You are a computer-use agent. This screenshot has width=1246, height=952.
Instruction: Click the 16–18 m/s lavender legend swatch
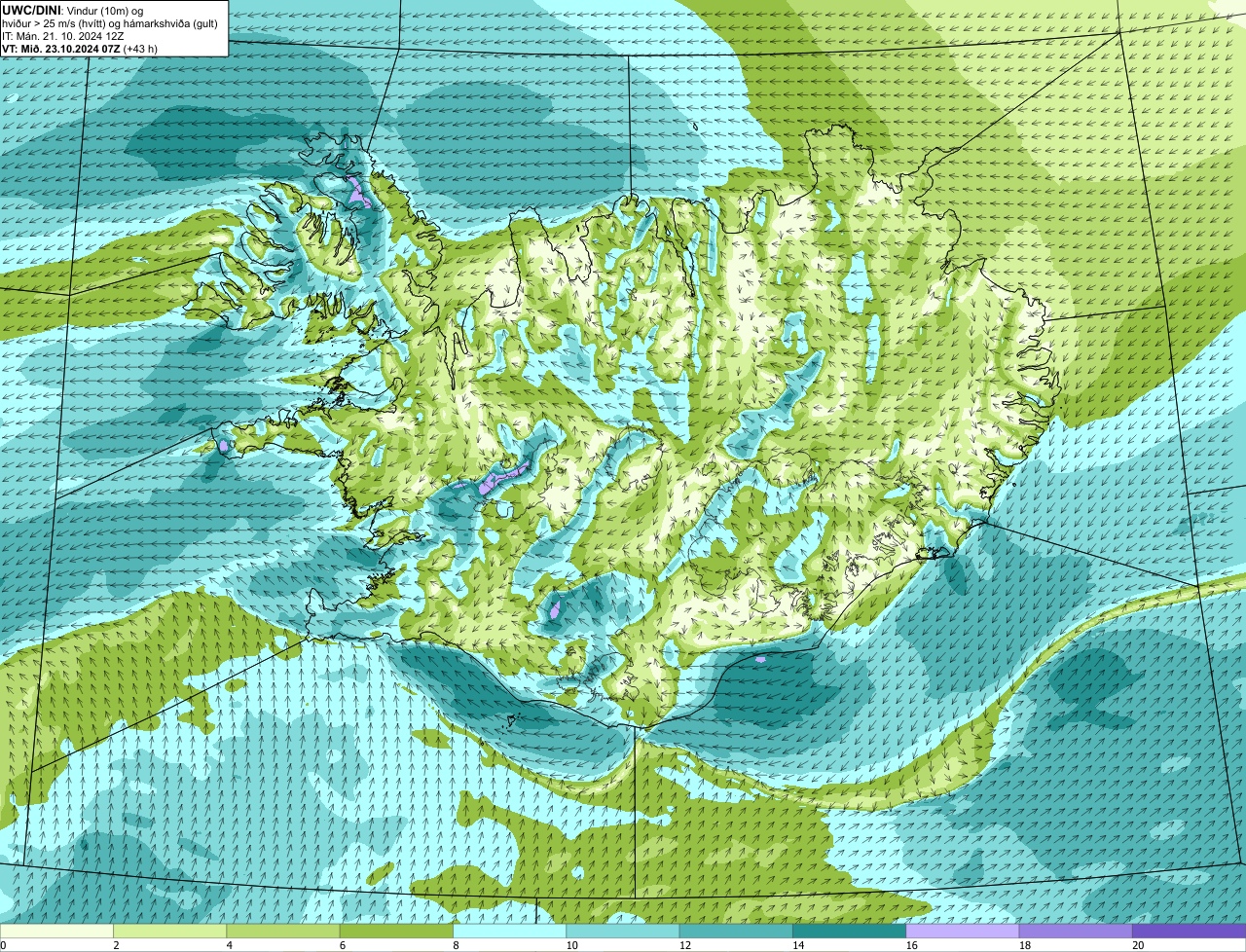tap(963, 931)
